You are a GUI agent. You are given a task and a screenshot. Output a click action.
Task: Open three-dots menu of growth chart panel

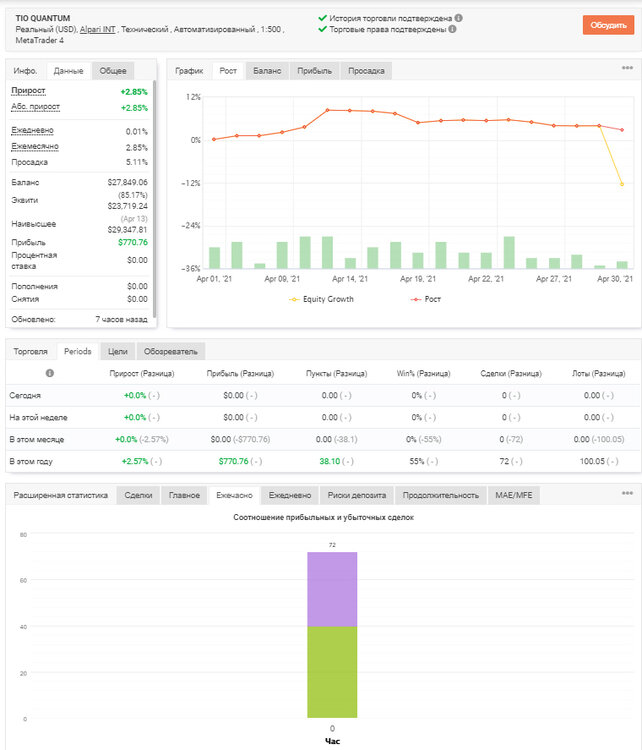pyautogui.click(x=627, y=68)
